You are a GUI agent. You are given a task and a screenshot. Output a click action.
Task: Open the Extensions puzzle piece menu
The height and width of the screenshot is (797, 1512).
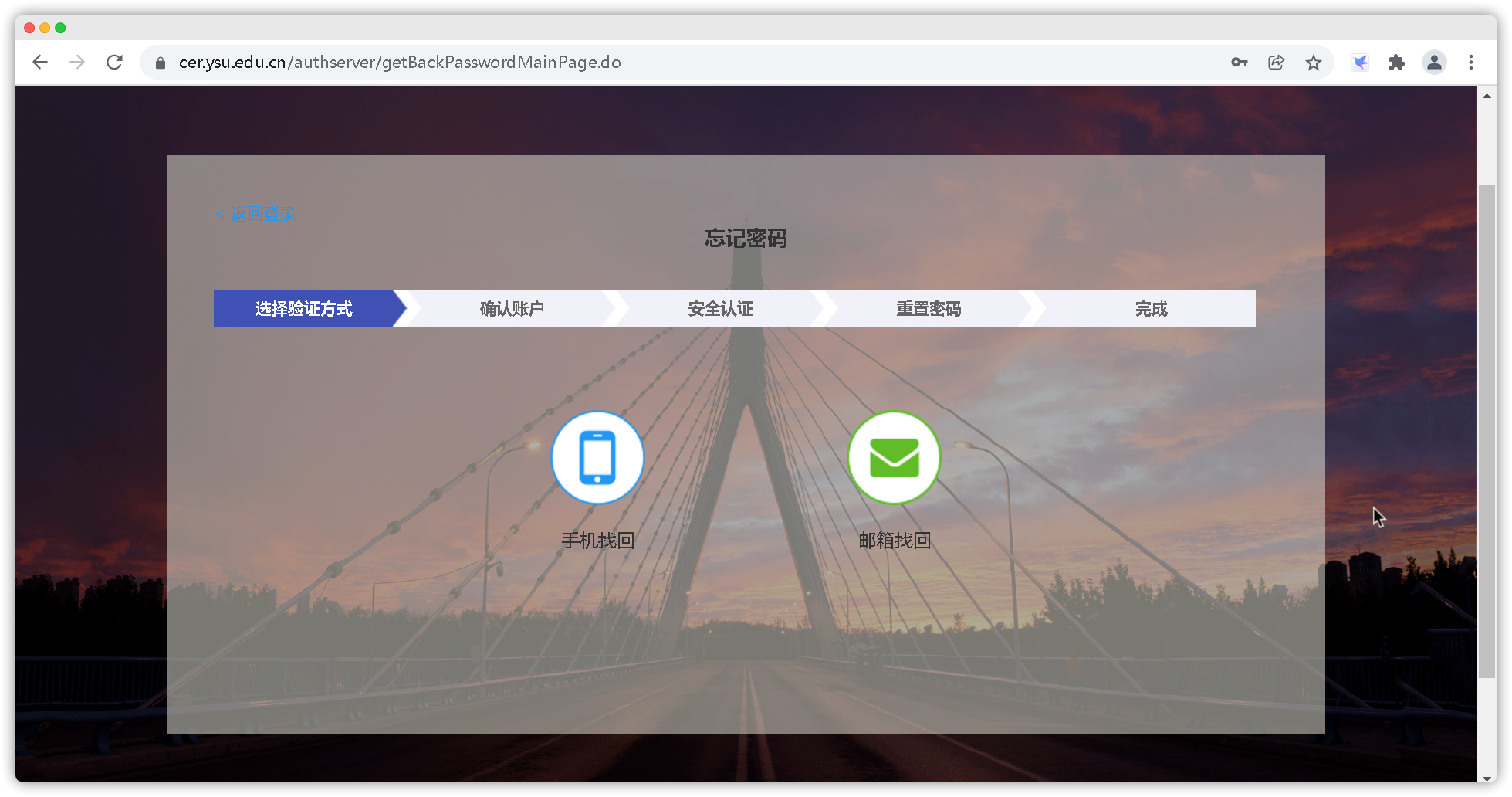tap(1396, 63)
